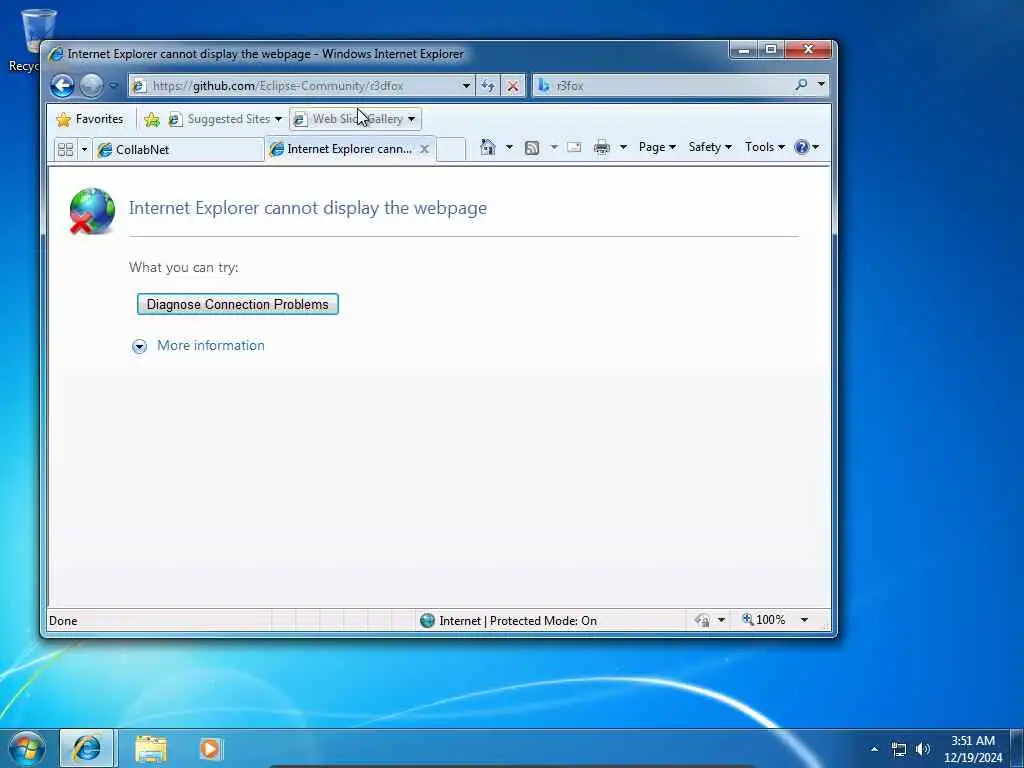Viewport: 1024px width, 768px height.
Task: Open Windows Explorer folder taskbar icon
Action: [x=151, y=749]
